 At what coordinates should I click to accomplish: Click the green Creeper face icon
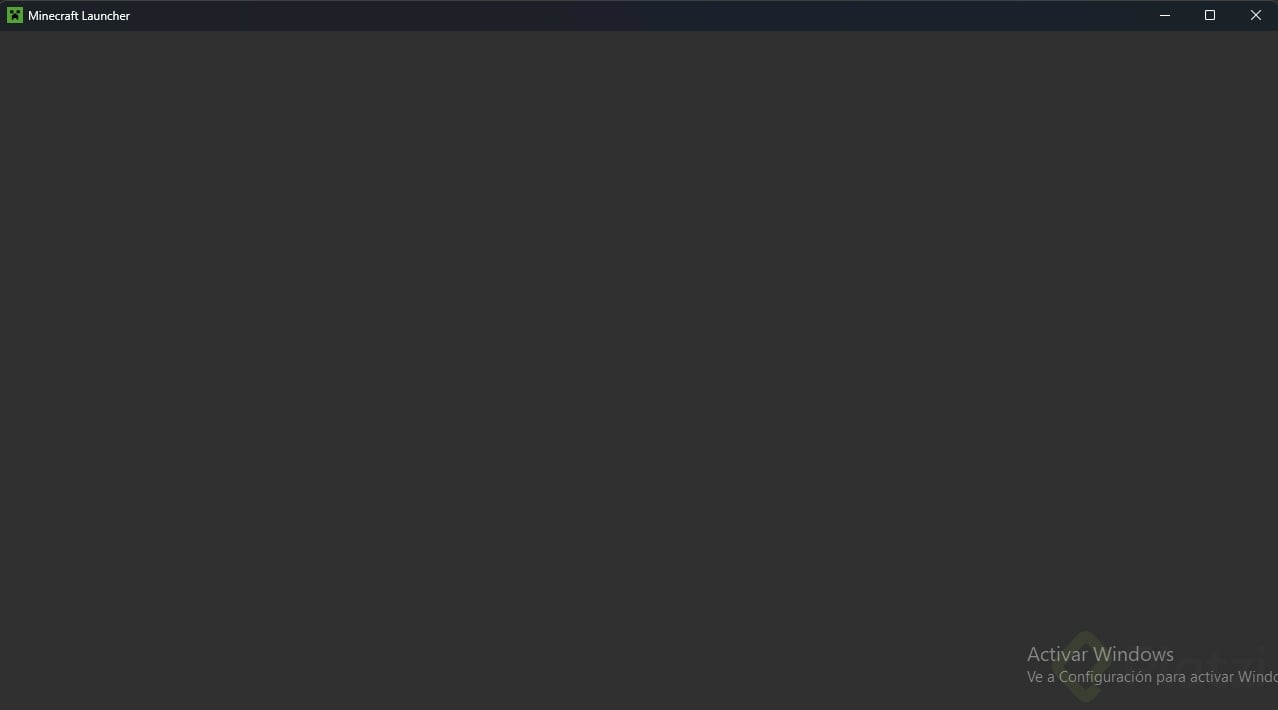coord(15,15)
